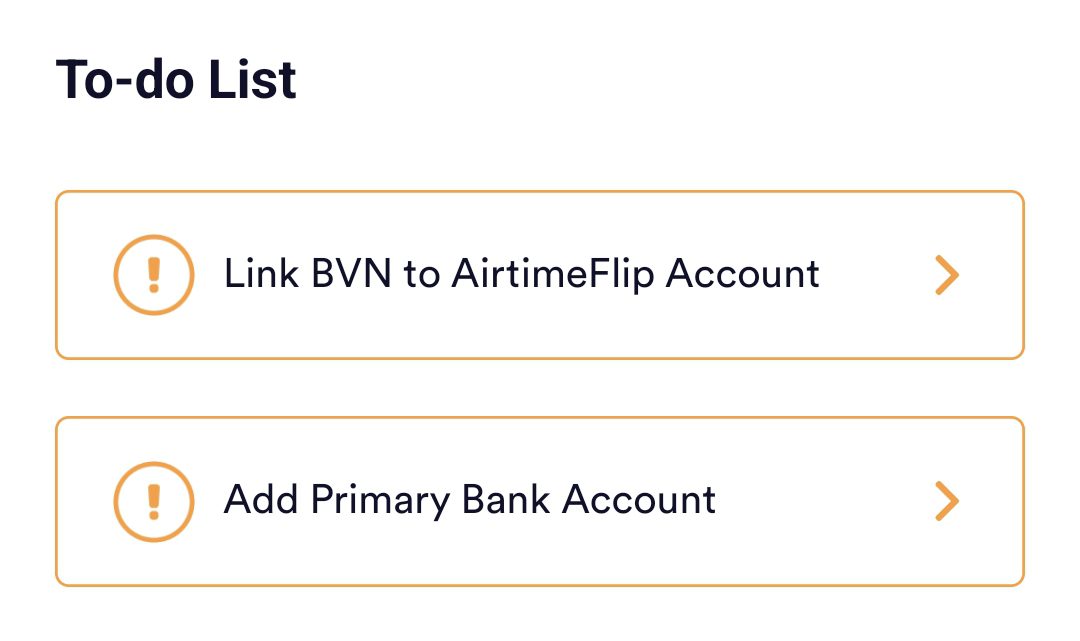Click anywhere inside the second to-do card

point(540,500)
